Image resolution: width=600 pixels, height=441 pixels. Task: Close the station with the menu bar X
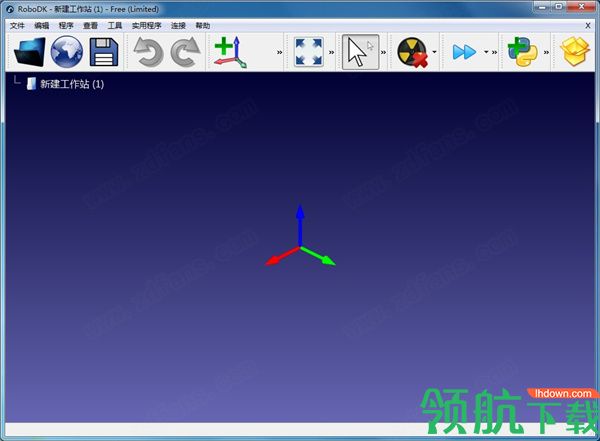[588, 26]
